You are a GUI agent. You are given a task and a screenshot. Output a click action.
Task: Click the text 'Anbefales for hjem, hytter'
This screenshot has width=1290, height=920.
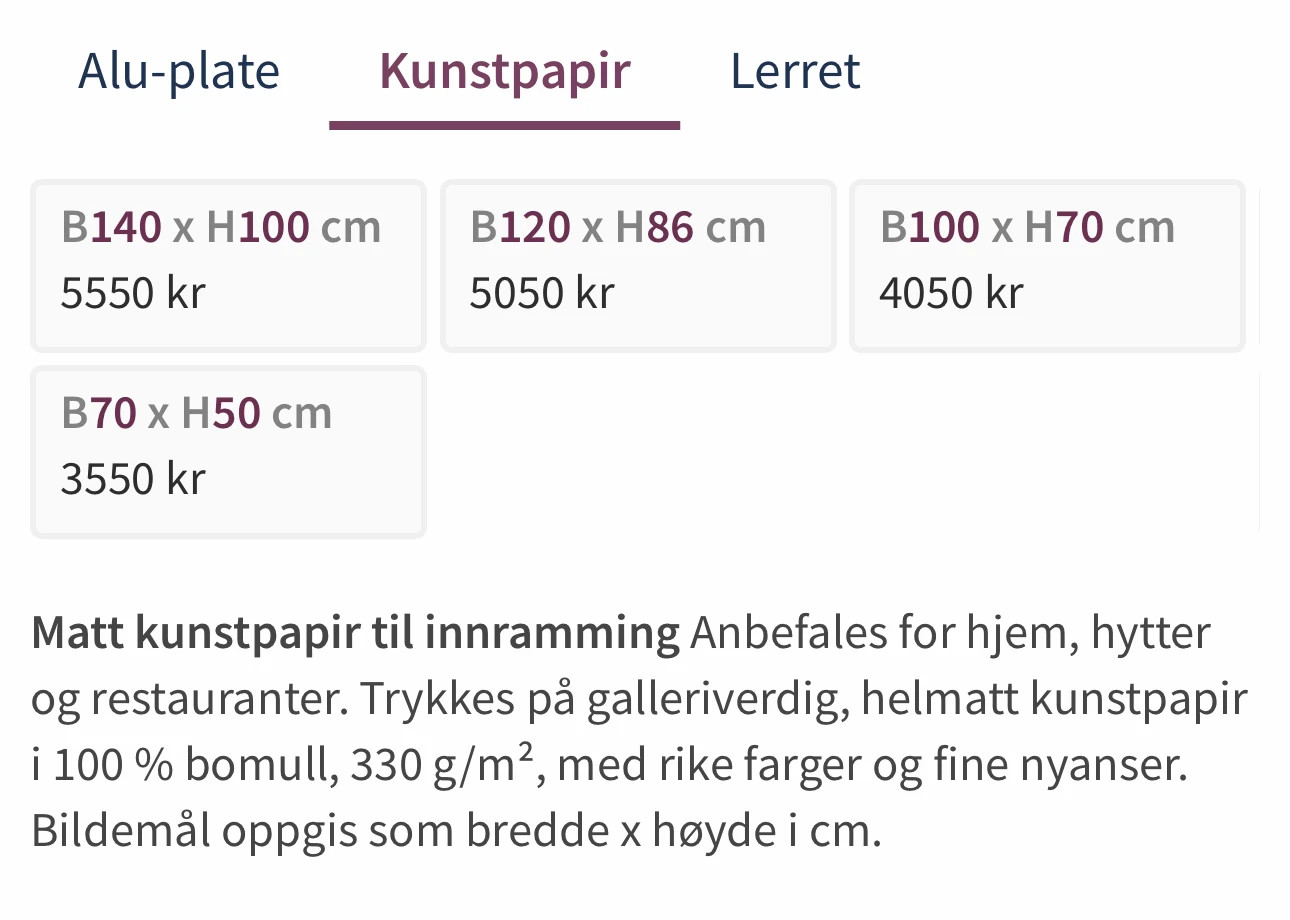click(950, 633)
